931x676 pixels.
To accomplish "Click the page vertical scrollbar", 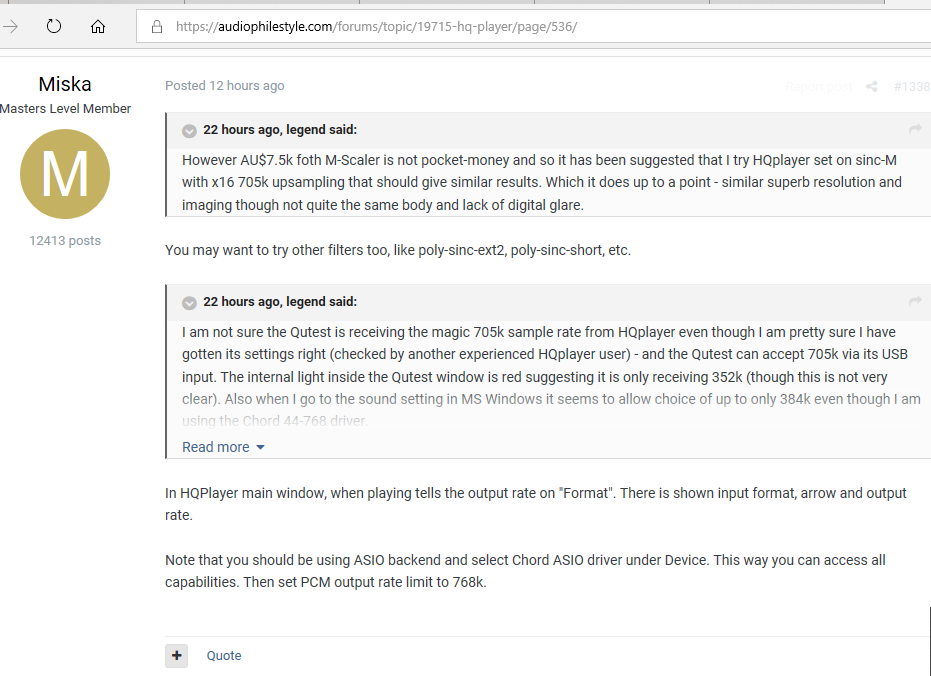I will (x=930, y=641).
